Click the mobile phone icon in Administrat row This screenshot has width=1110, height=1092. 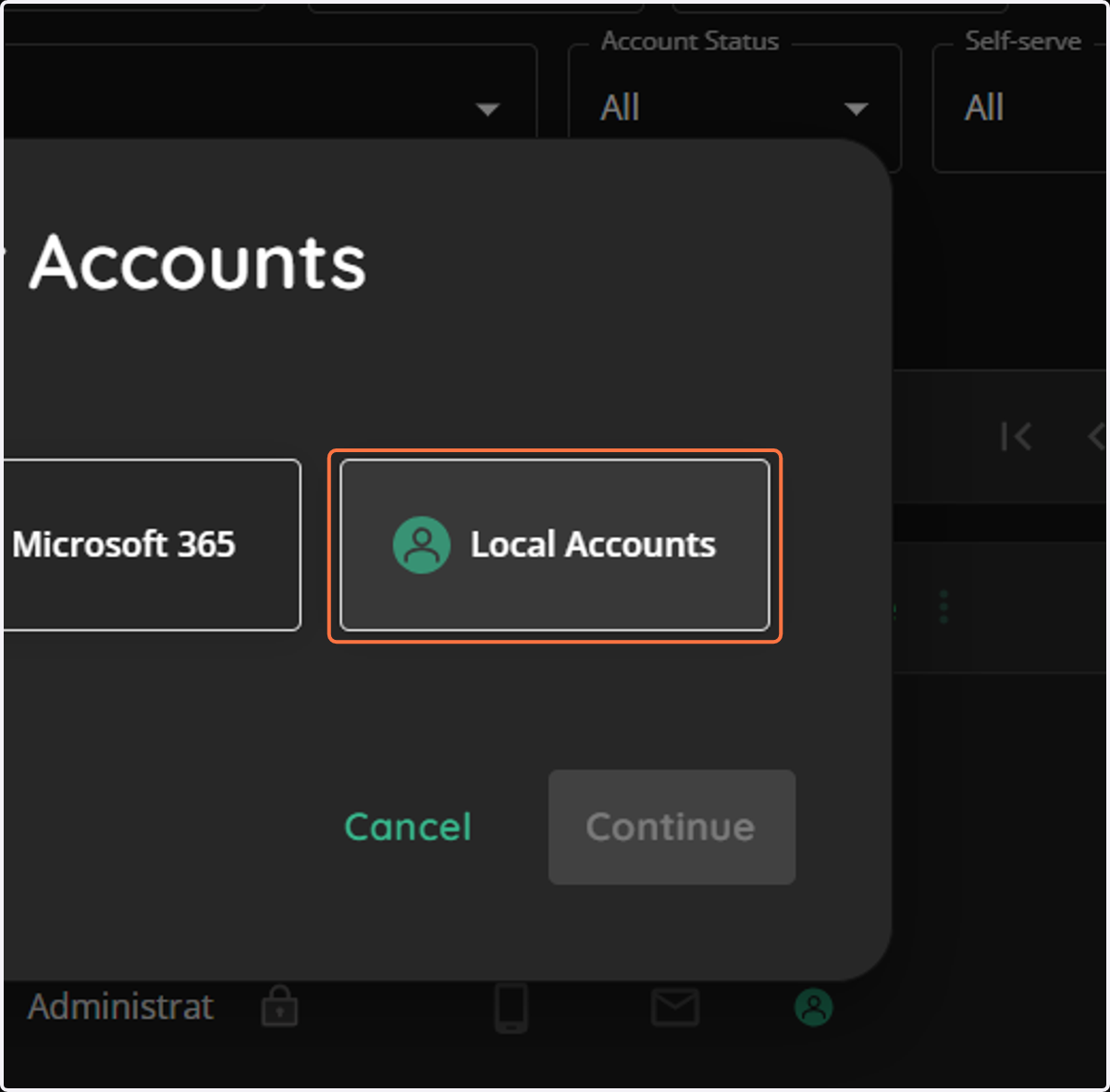coord(511,1007)
